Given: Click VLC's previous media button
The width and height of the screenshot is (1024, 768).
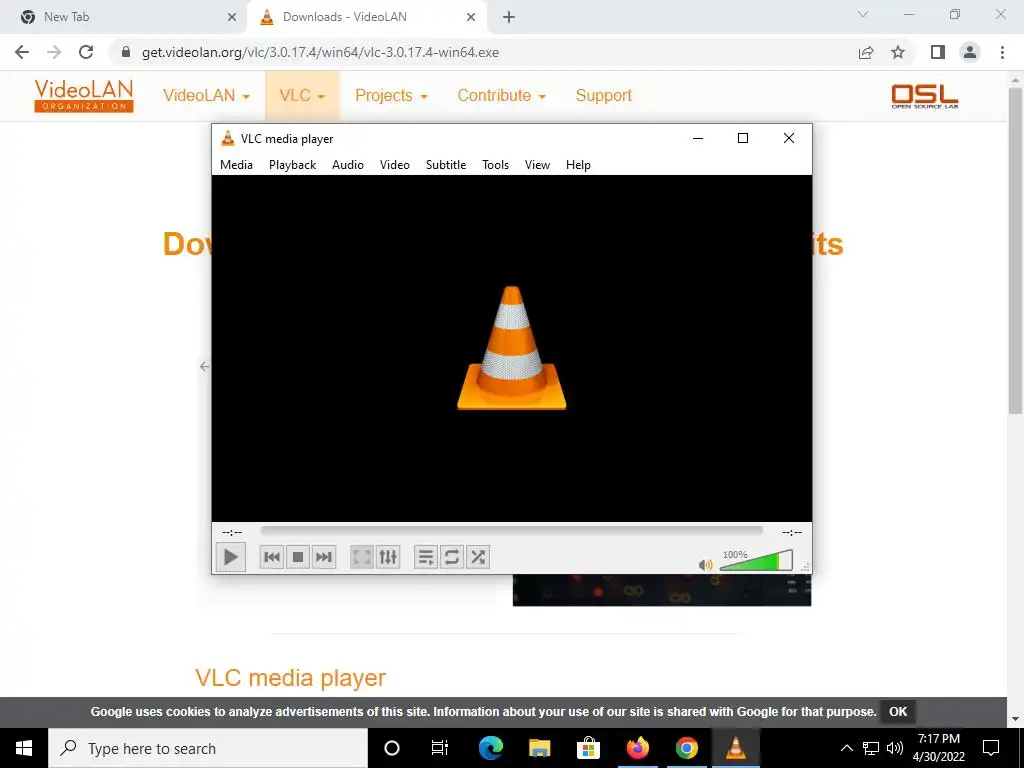Looking at the screenshot, I should pyautogui.click(x=272, y=557).
